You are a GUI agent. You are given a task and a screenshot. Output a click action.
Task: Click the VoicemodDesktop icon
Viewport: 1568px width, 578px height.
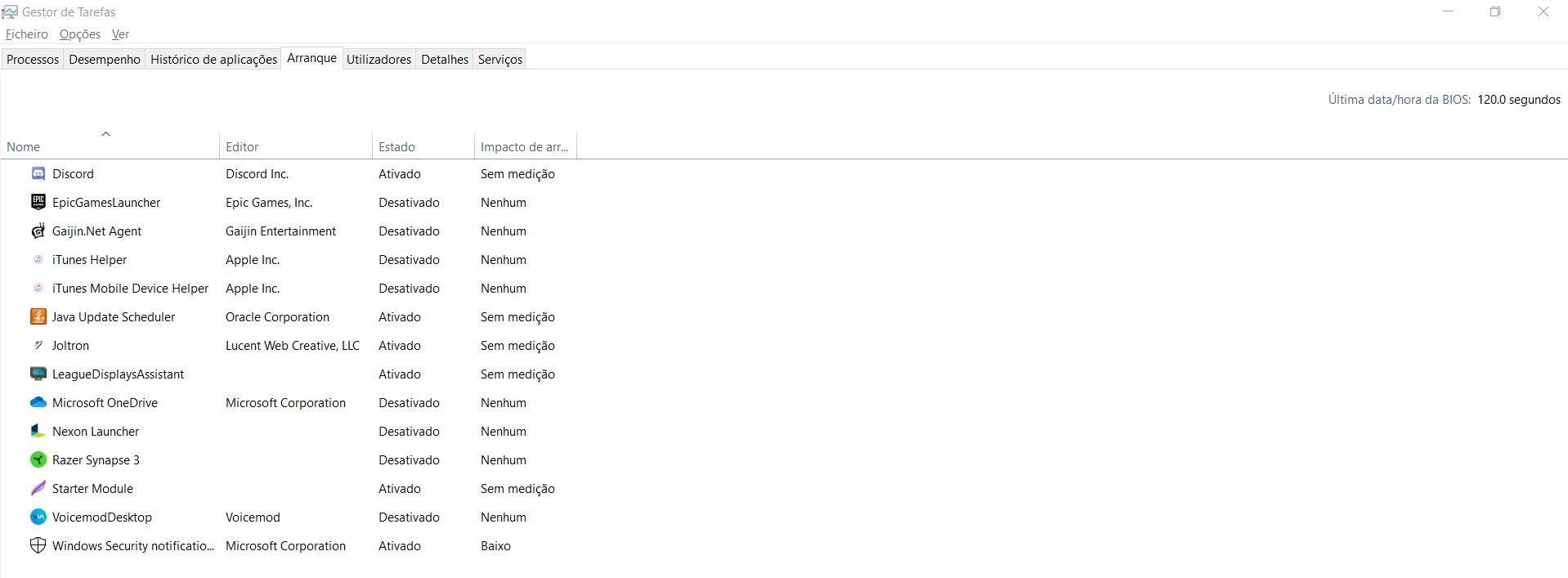[x=38, y=517]
